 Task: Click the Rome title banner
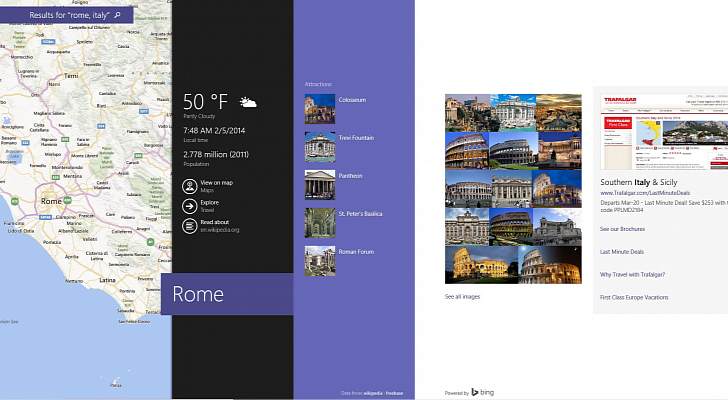[226, 294]
